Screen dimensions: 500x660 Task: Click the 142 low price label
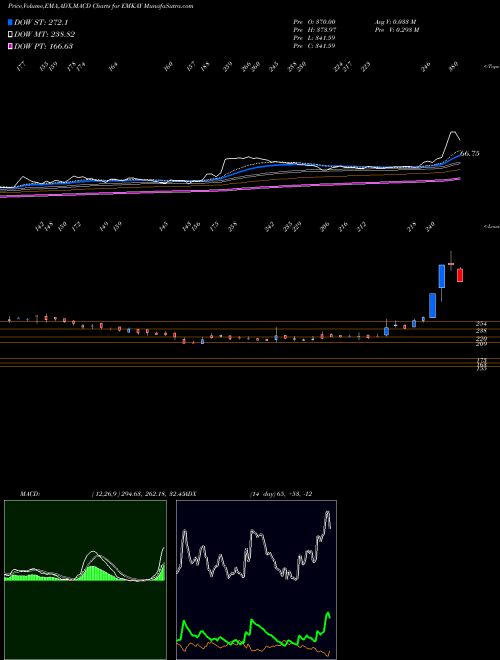(x=40, y=227)
